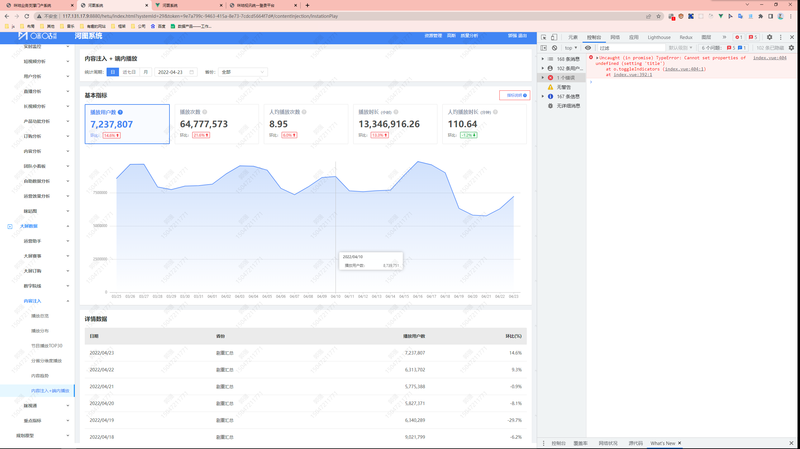Expand the 167 info messages group
This screenshot has width=800, height=449.
click(x=543, y=96)
